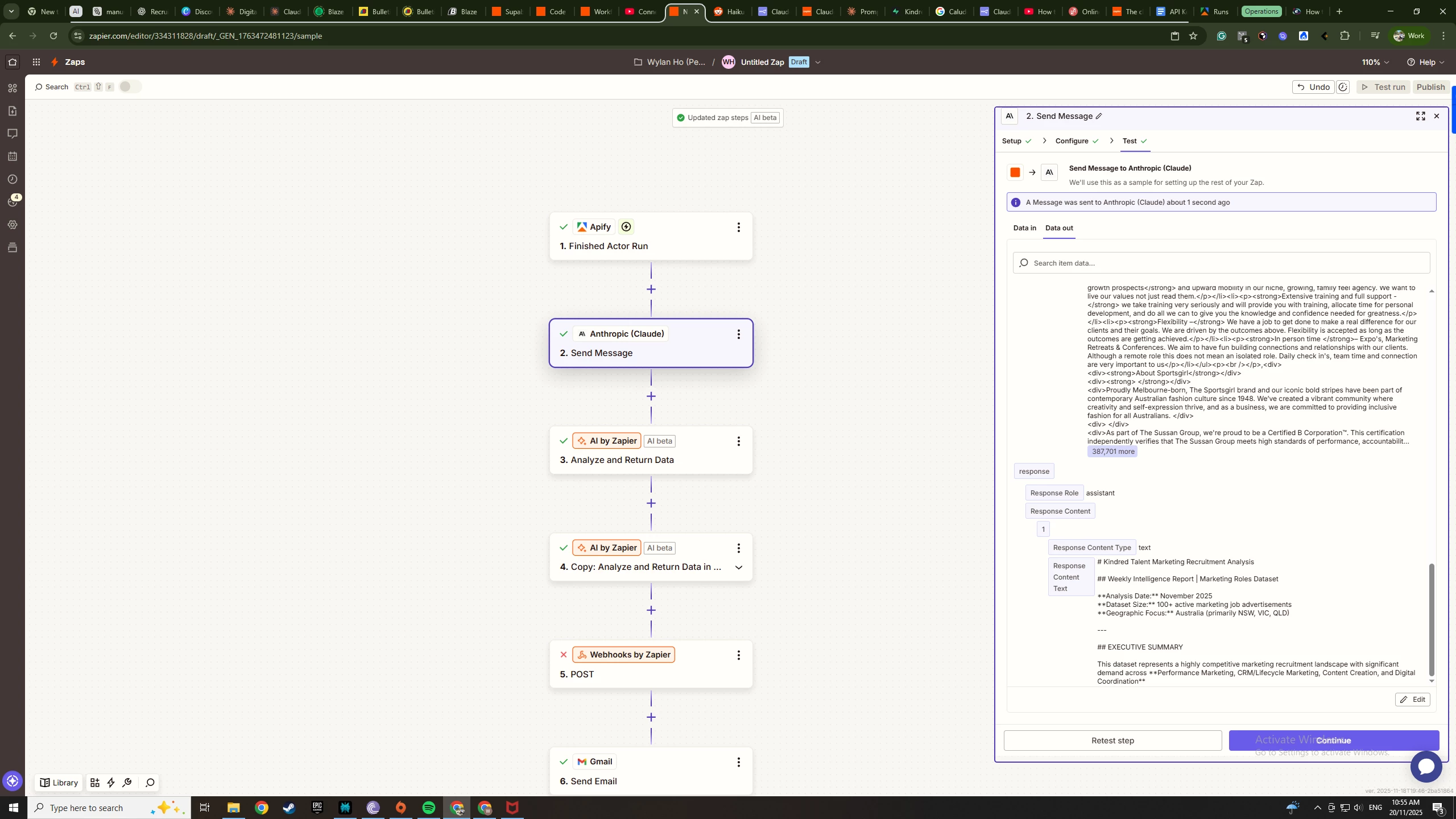Switch to the Data in tab

[1024, 228]
